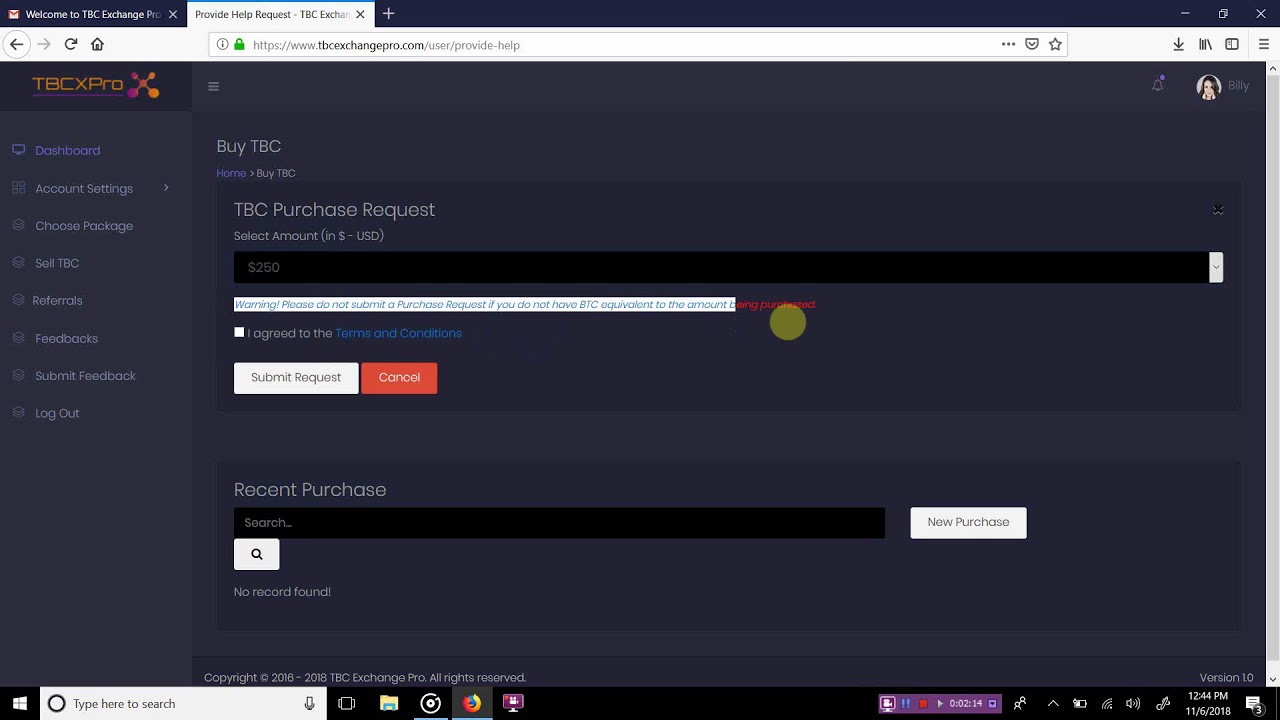Click the red Cancel button
The width and height of the screenshot is (1280, 720).
click(399, 377)
